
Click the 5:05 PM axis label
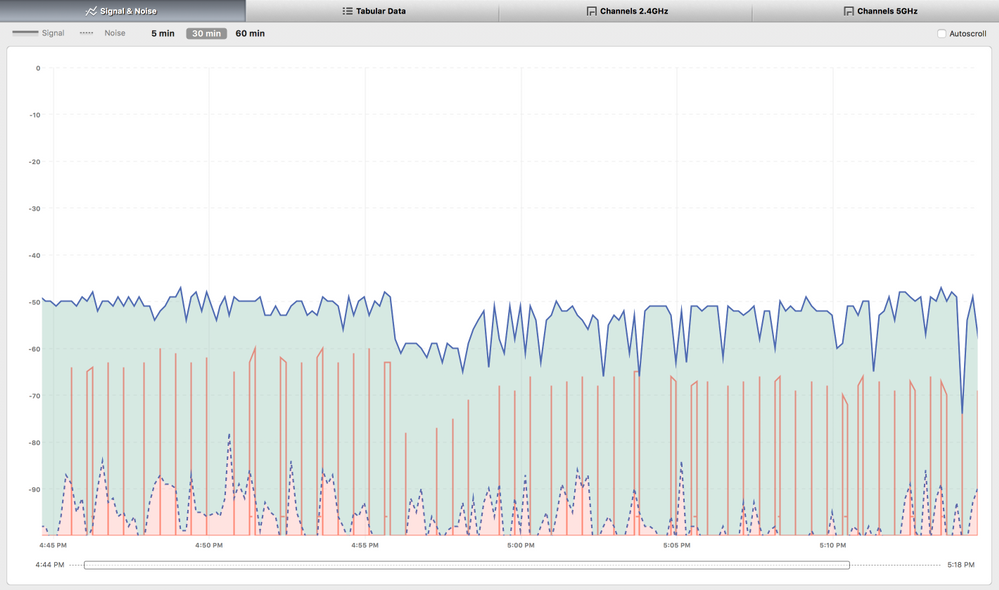tap(677, 545)
